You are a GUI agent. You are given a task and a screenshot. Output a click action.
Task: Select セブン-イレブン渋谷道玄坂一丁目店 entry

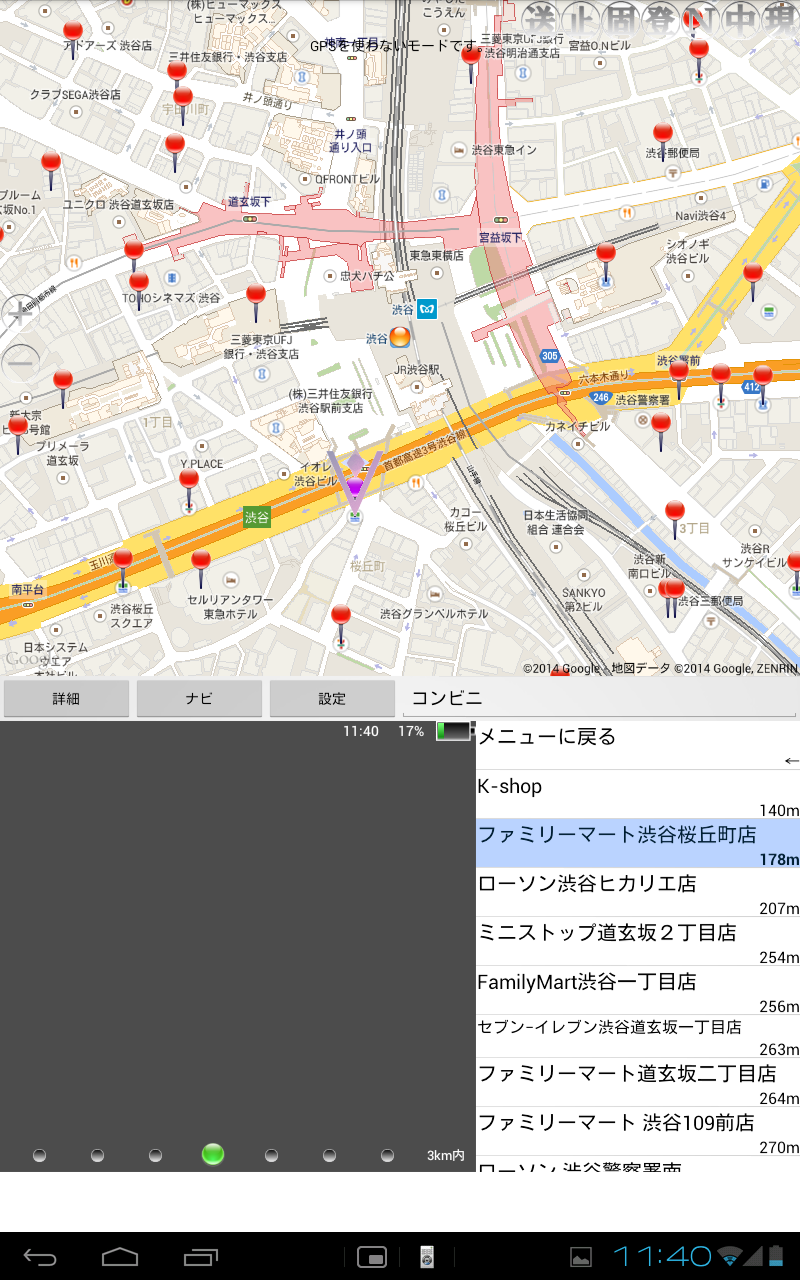(638, 1037)
